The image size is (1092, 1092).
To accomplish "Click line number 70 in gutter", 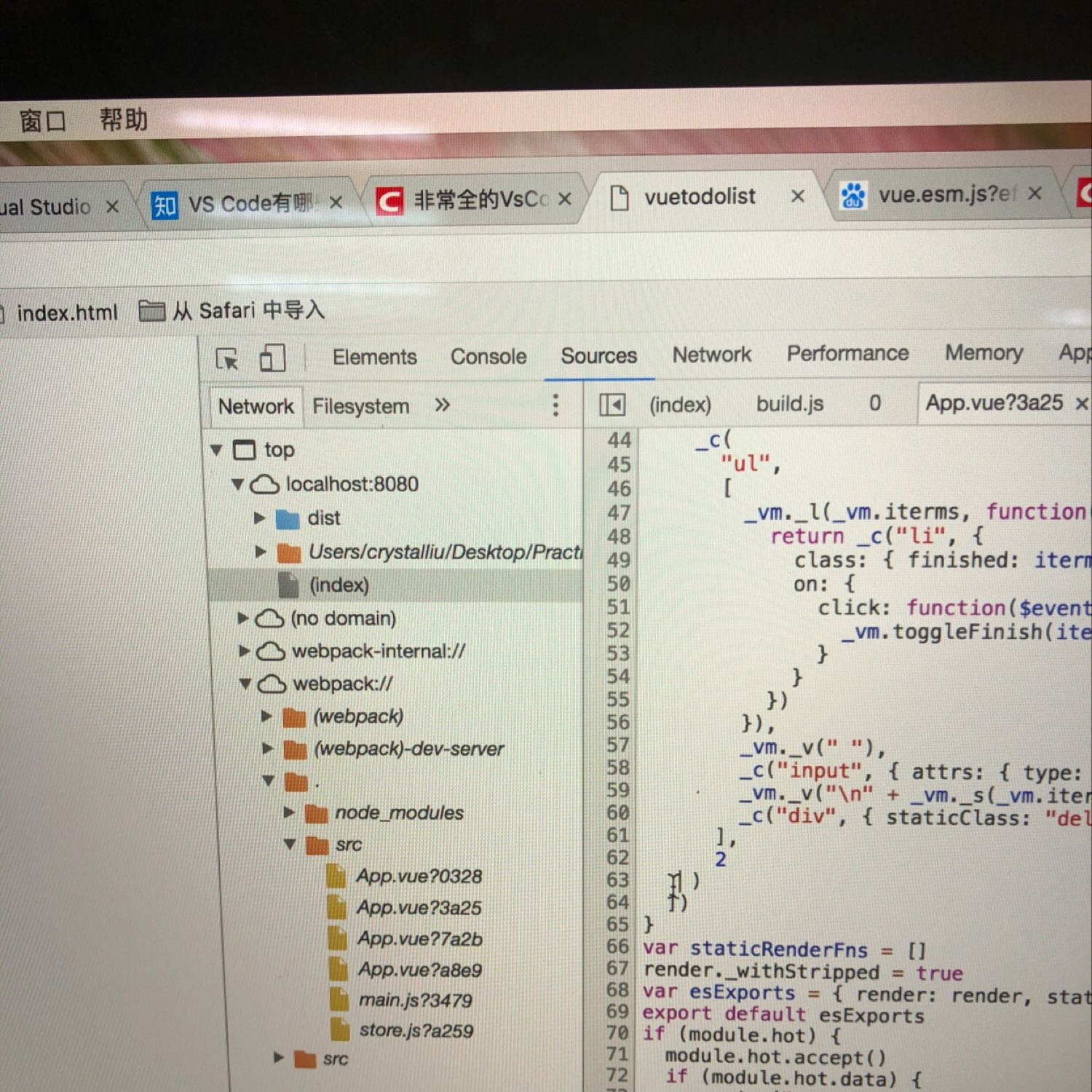I will [617, 1033].
